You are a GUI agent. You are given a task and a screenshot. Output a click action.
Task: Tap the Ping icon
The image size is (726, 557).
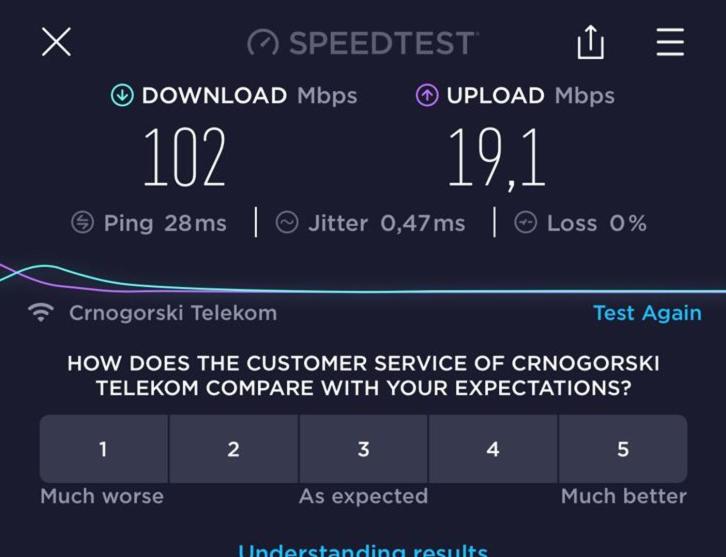point(82,222)
